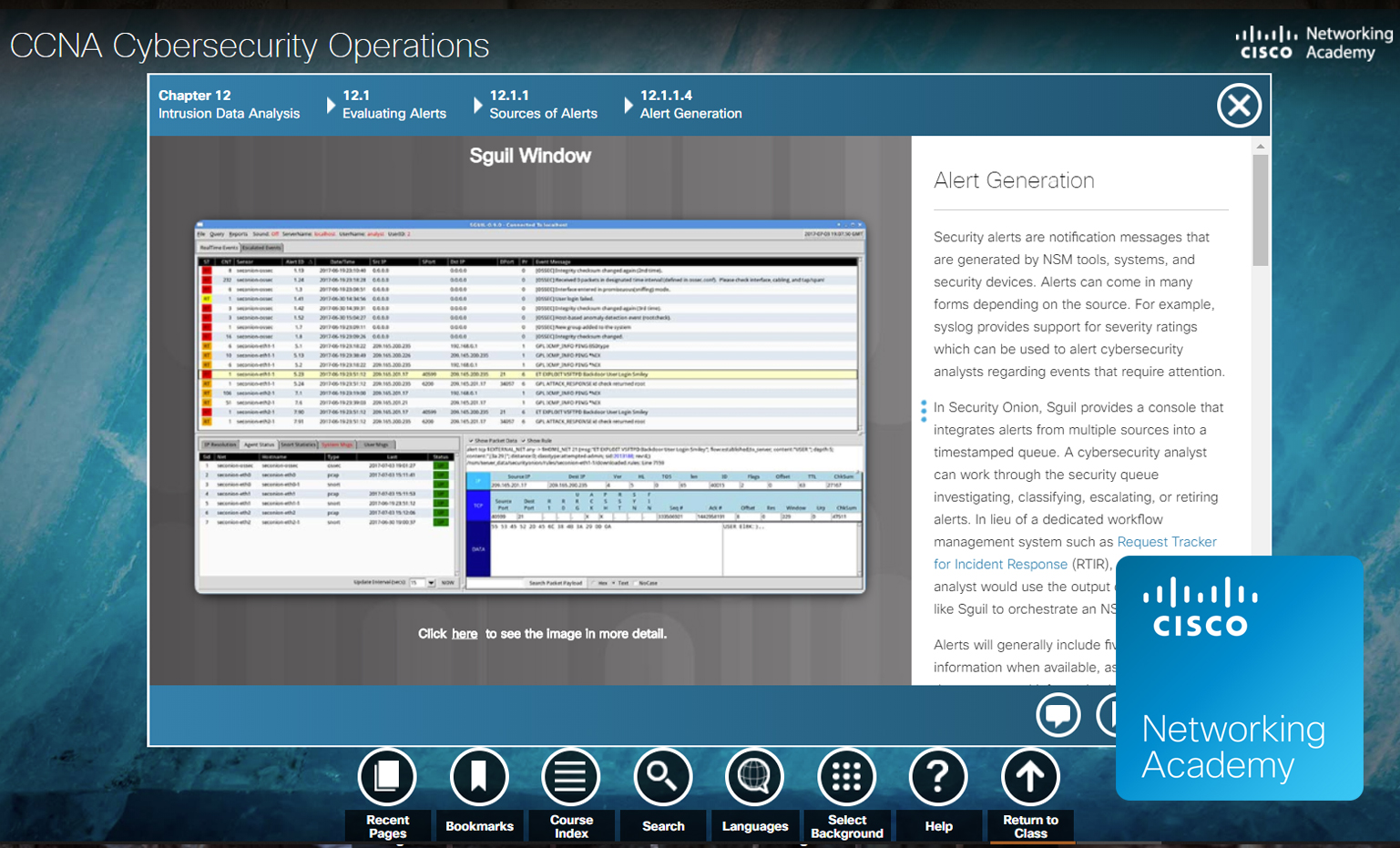Viewport: 1400px width, 848px height.
Task: Click the Languages label
Action: 755,826
